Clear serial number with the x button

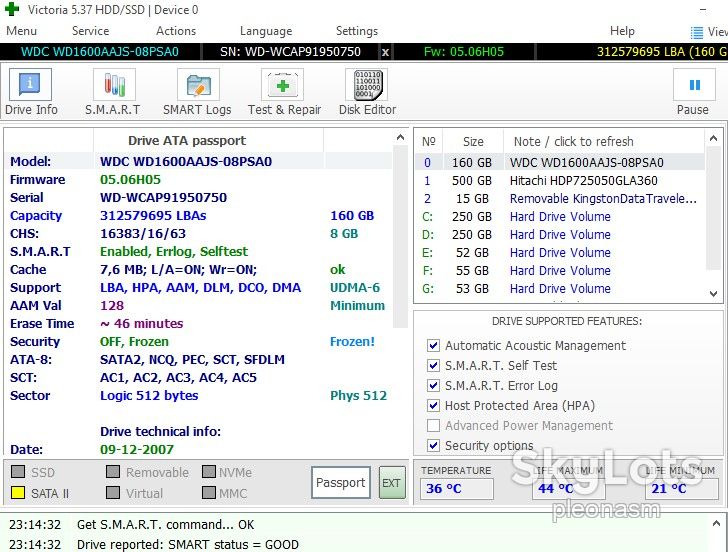click(385, 52)
